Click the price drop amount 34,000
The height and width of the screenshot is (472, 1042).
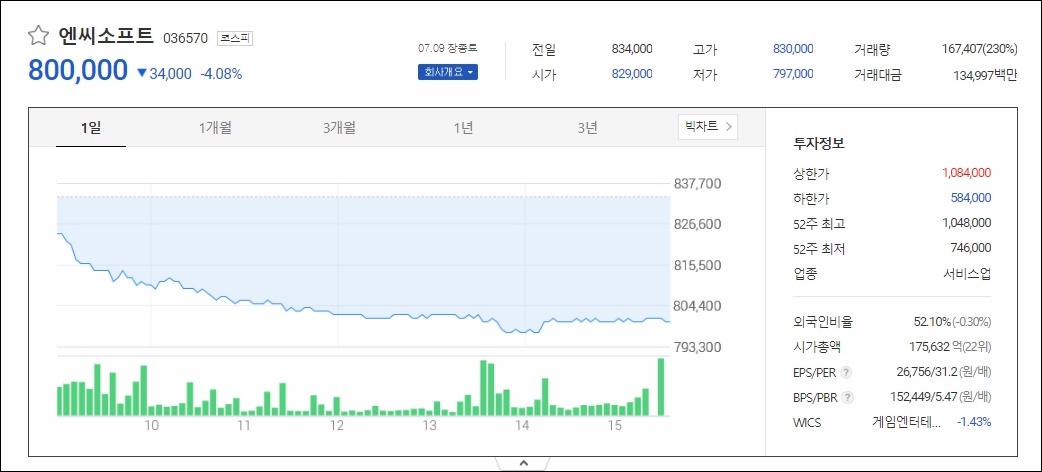coord(170,74)
